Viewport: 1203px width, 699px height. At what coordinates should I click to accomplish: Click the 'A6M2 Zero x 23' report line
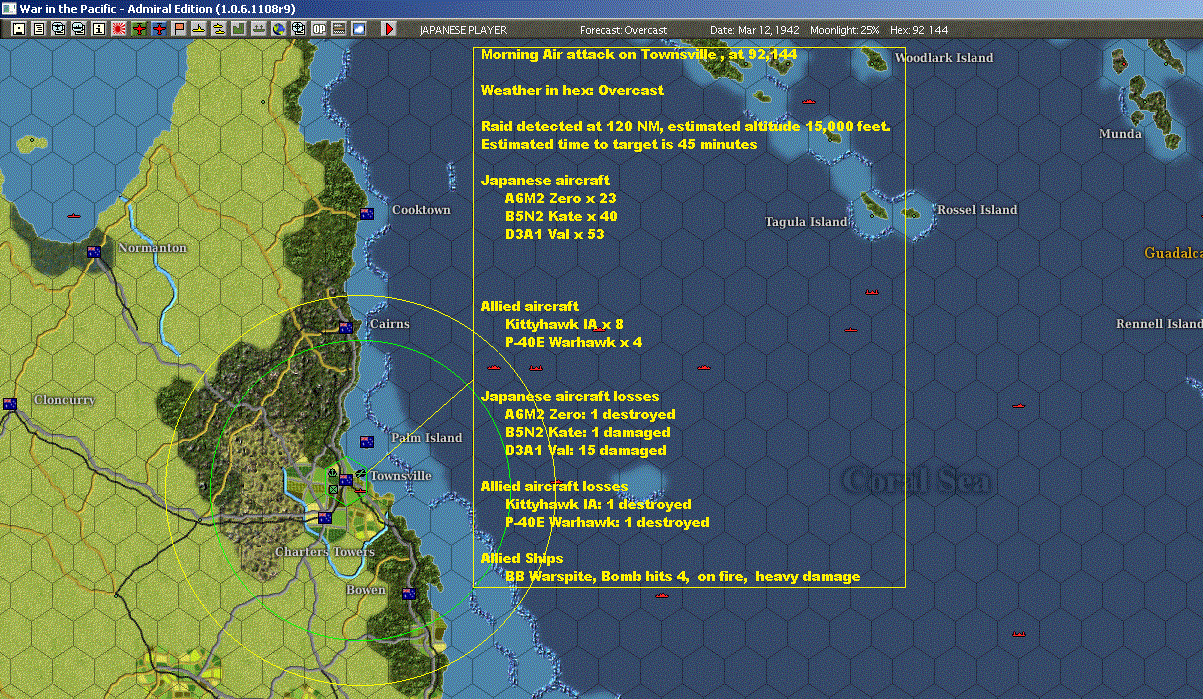(560, 198)
